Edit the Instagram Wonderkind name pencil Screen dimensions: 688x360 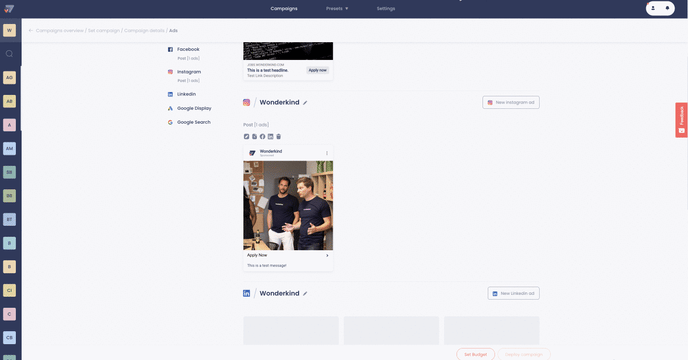[x=305, y=103]
